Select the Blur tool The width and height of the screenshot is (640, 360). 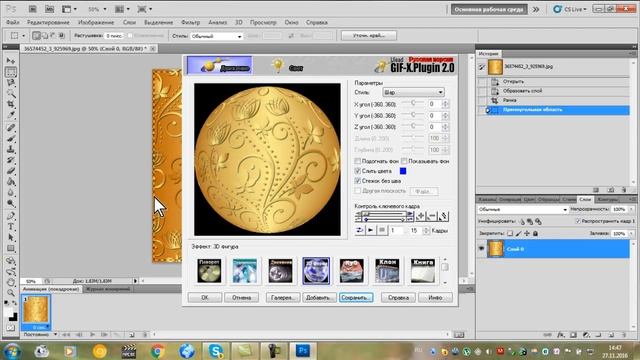click(x=11, y=192)
